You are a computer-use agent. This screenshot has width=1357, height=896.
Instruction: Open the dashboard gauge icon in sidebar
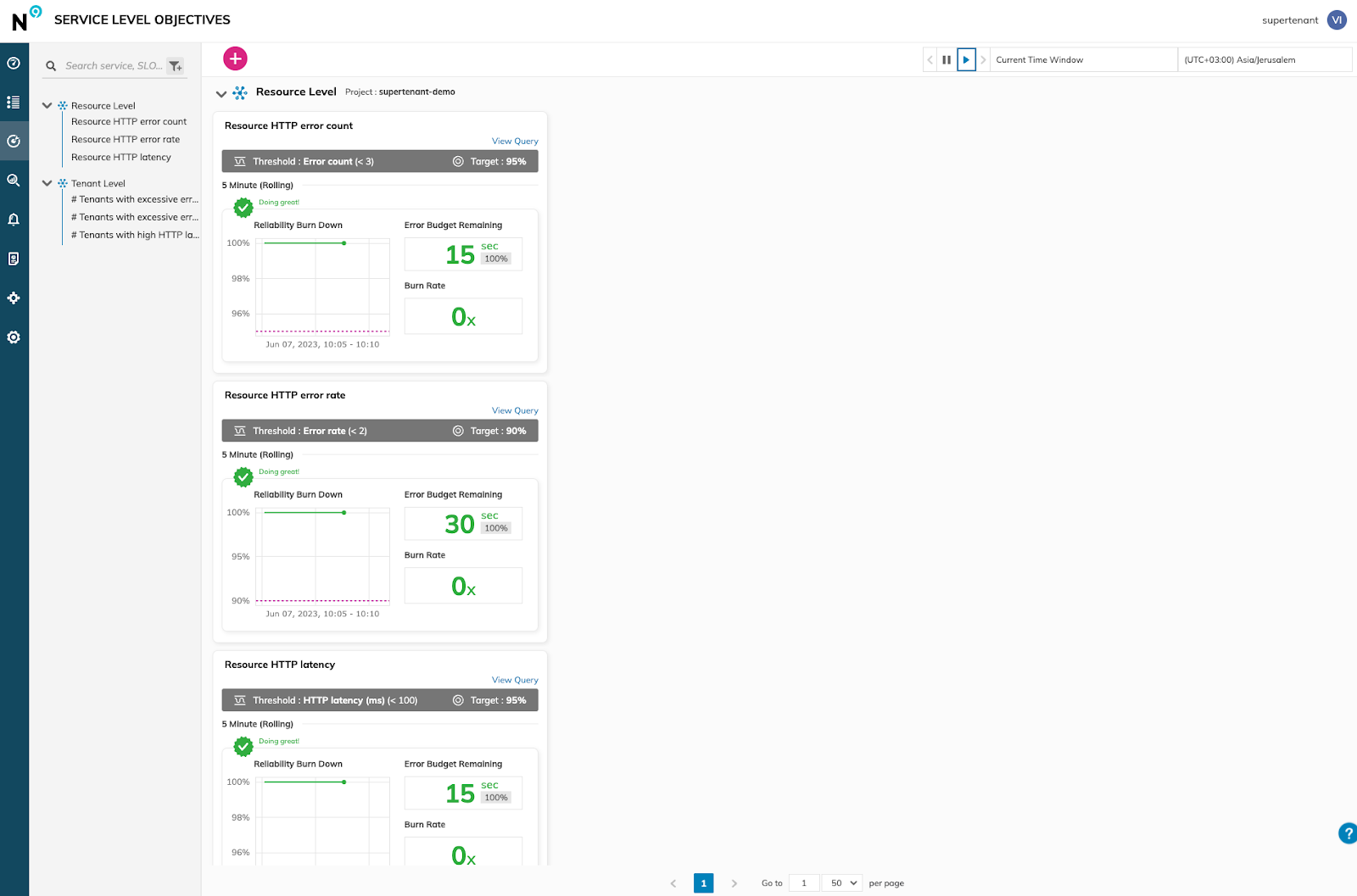coord(14,63)
